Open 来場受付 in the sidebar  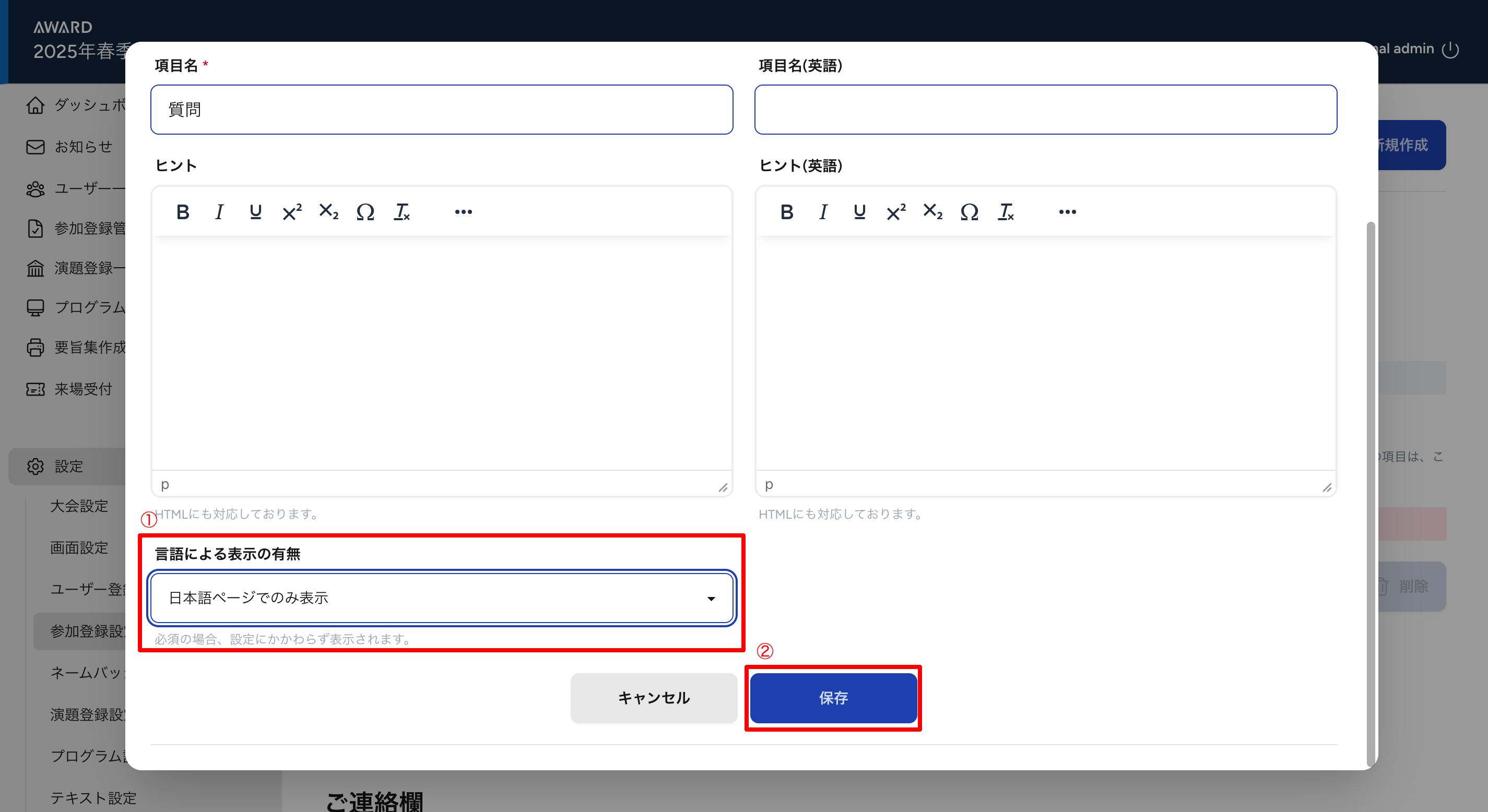82,389
